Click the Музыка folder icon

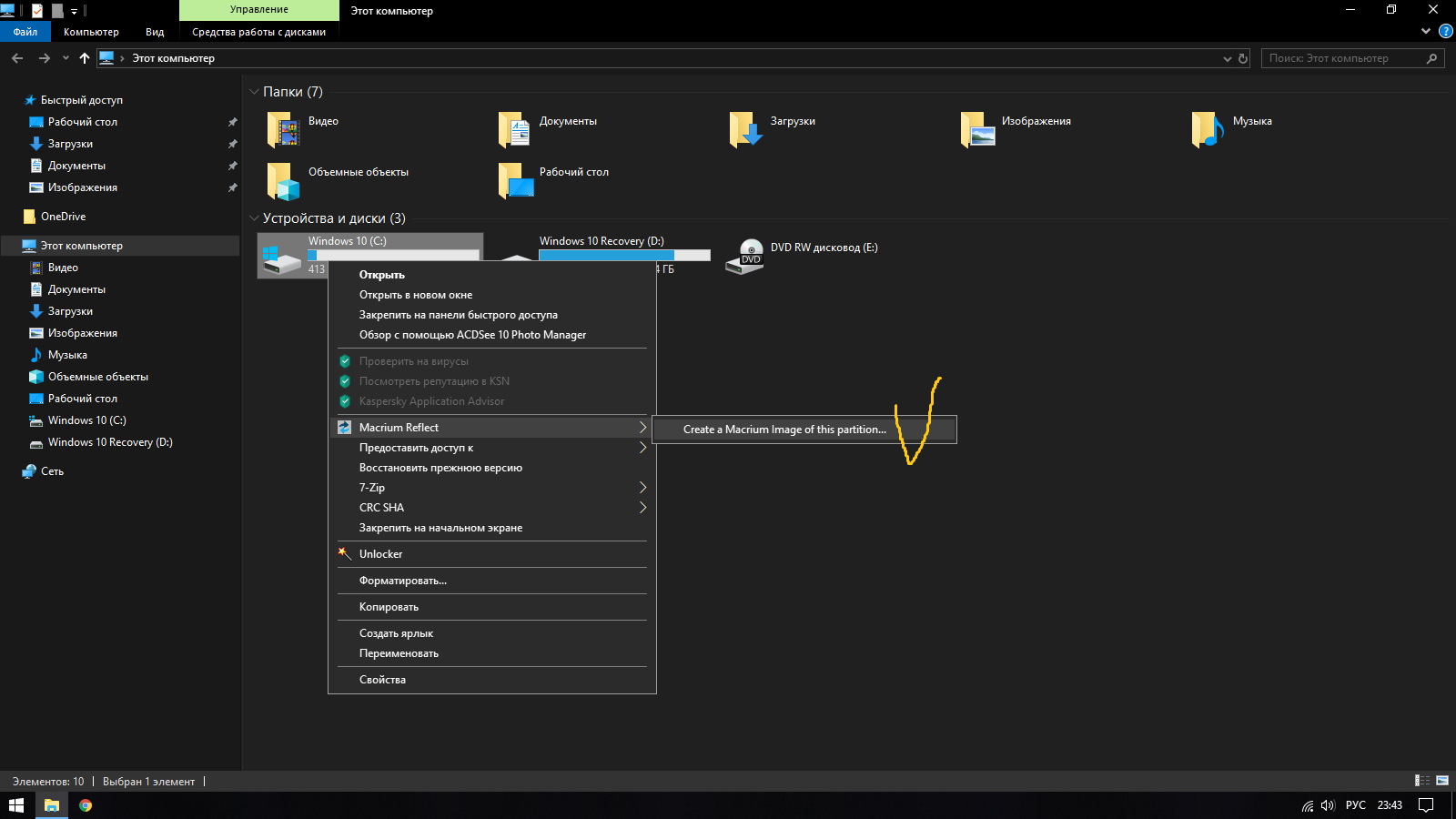tap(1208, 130)
